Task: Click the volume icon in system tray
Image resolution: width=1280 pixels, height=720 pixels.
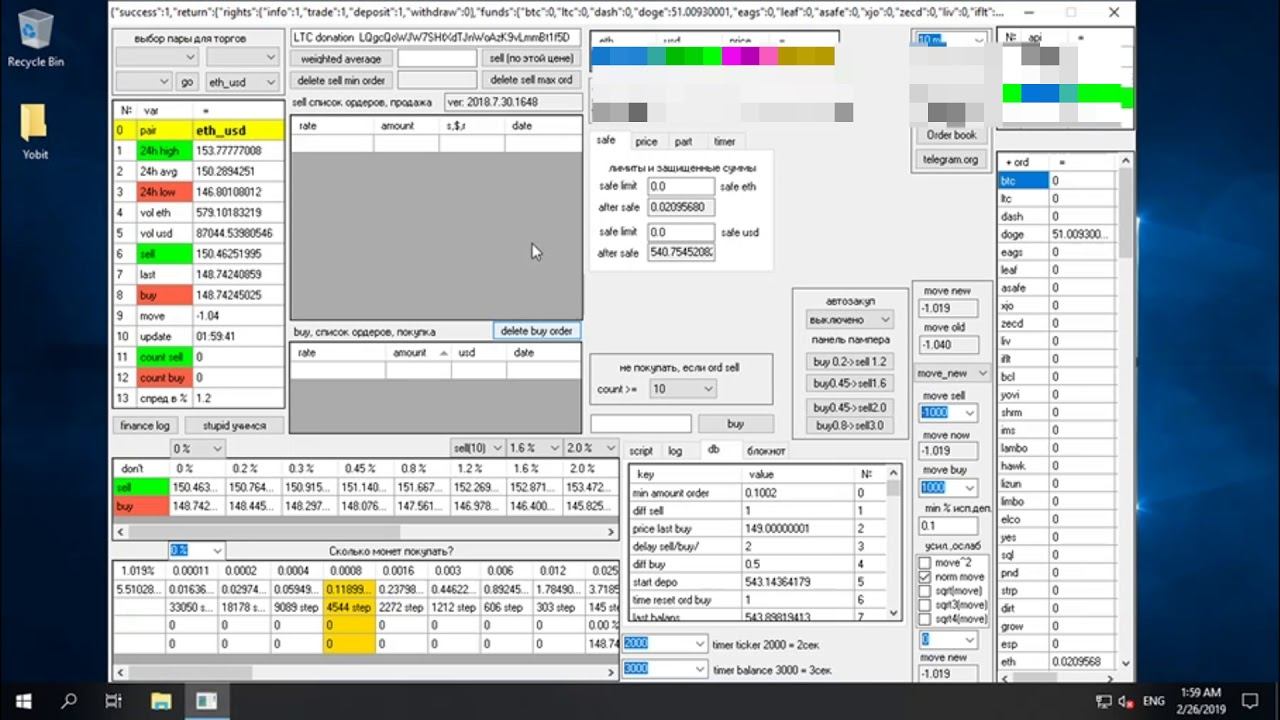Action: coord(1125,701)
